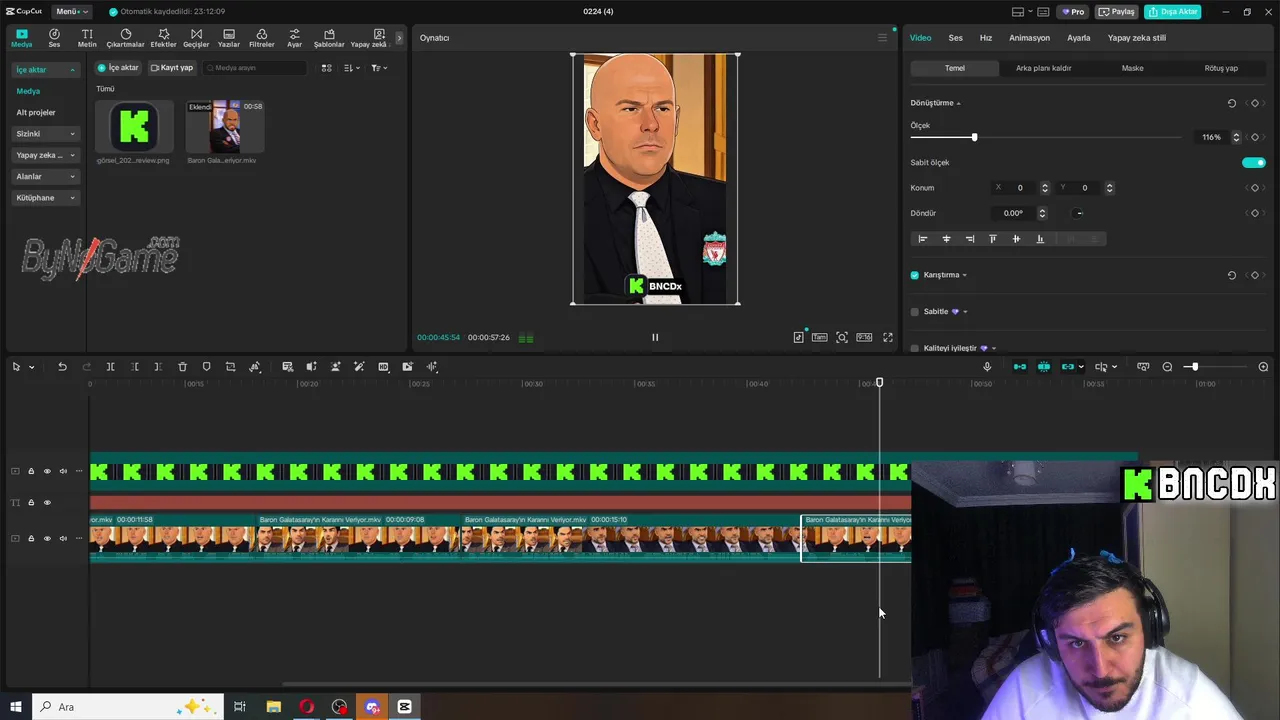1280x720 pixels.
Task: Expand the Yapay zeka sidebar section
Action: 46,155
